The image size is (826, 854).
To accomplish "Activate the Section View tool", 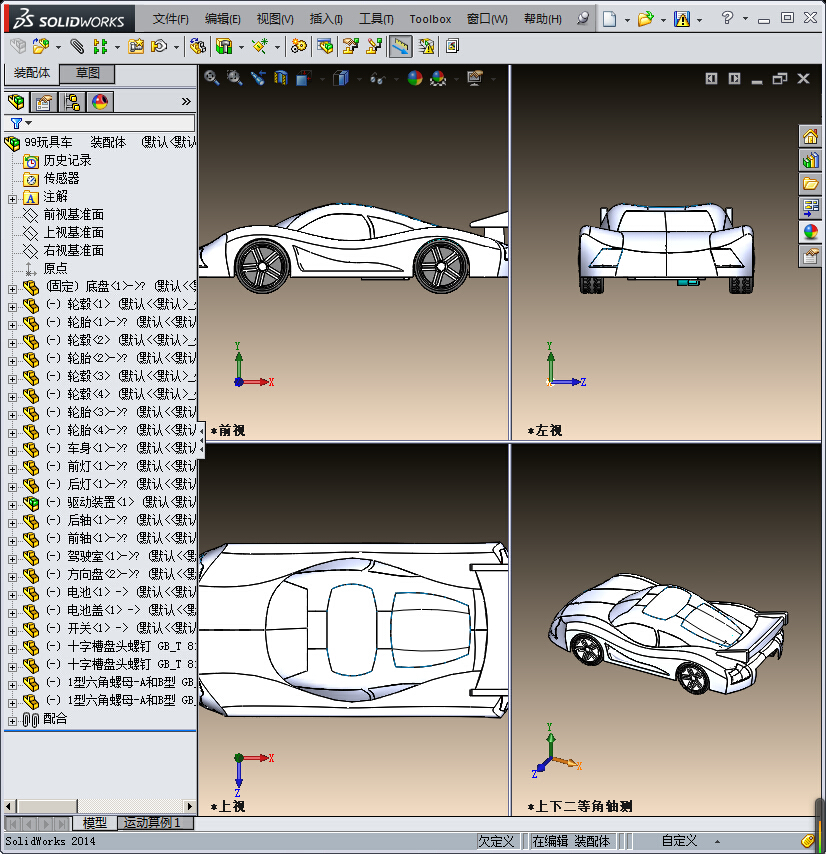I will tap(280, 78).
